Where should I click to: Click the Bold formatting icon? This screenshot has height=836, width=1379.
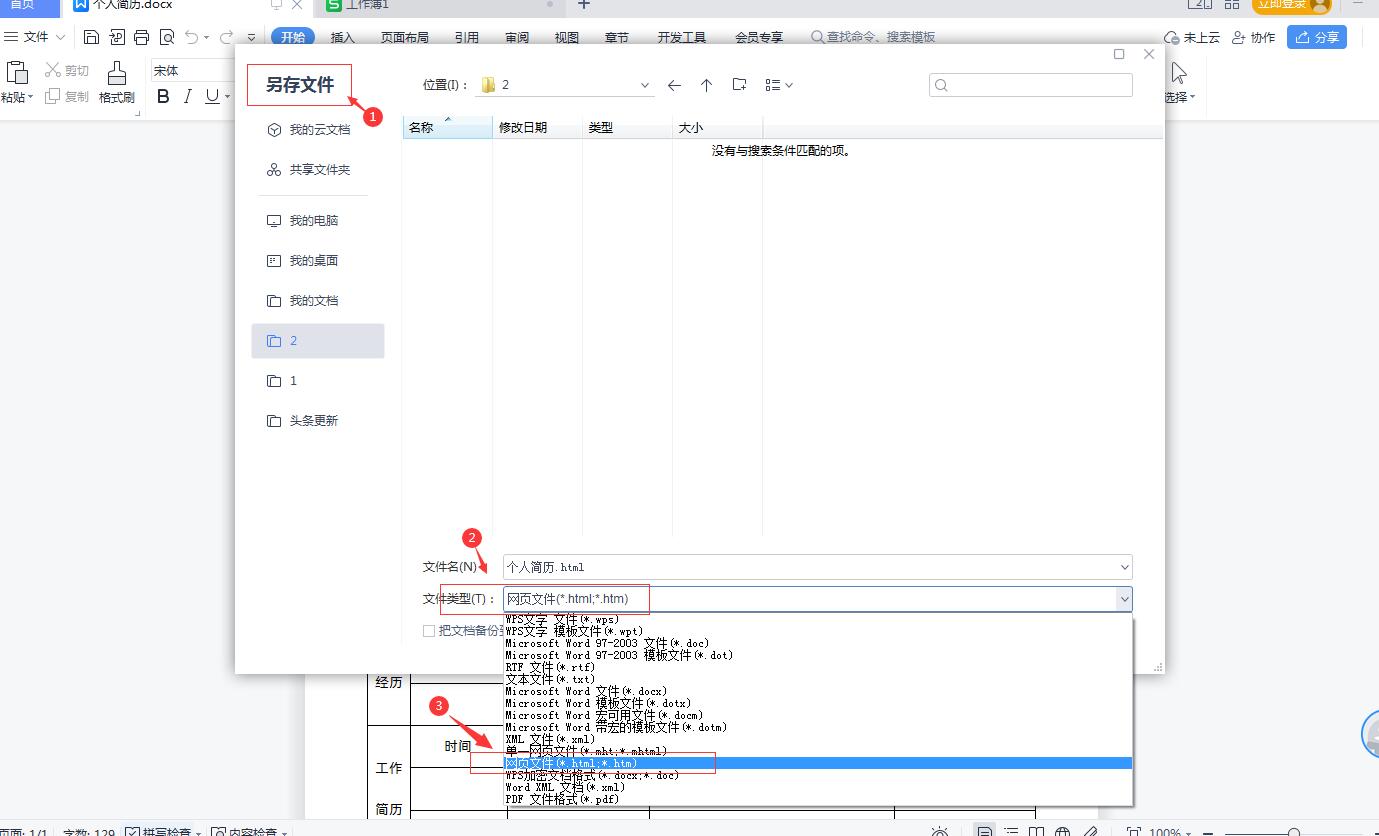[x=163, y=97]
